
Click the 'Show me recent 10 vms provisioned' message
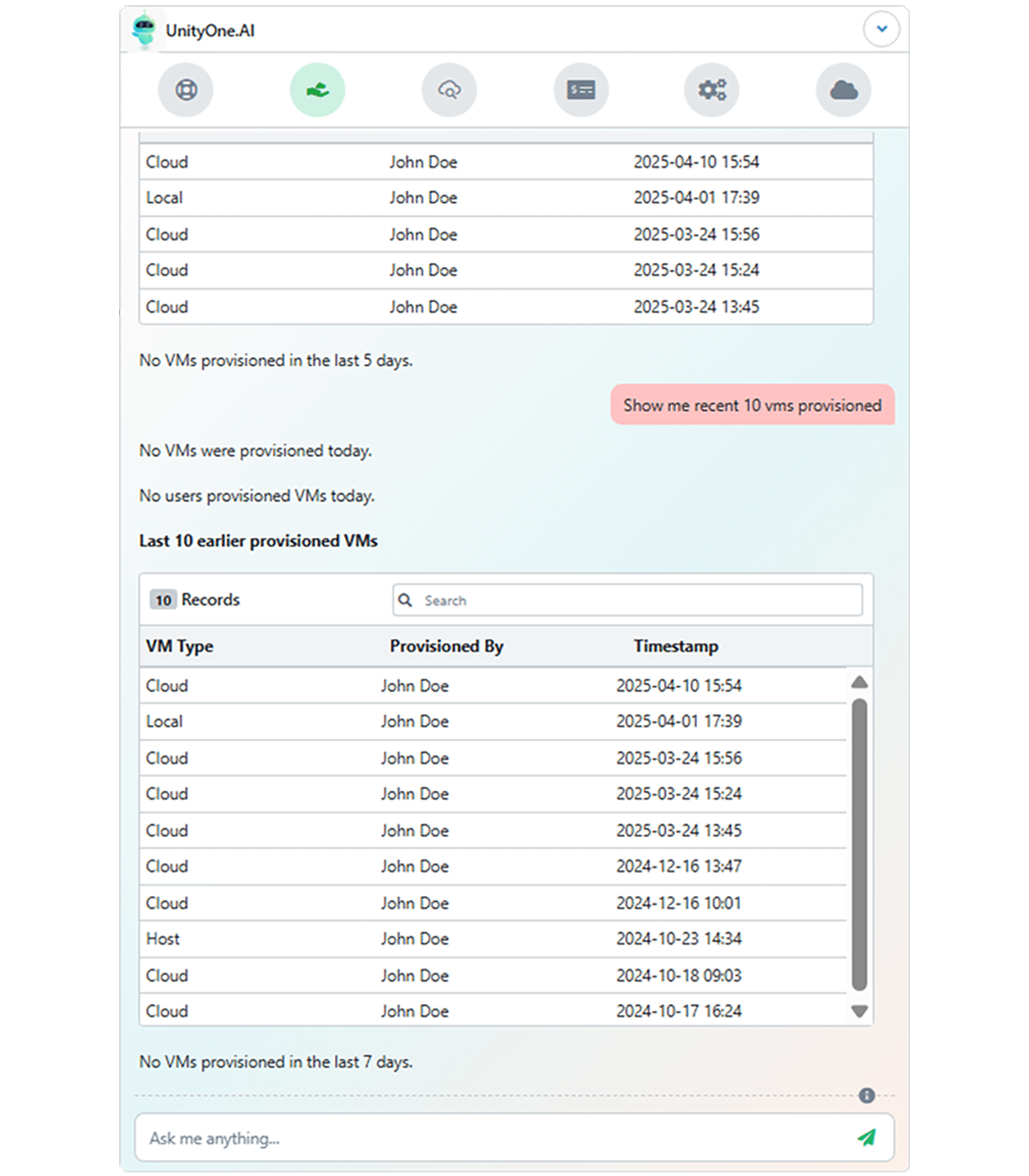coord(752,405)
